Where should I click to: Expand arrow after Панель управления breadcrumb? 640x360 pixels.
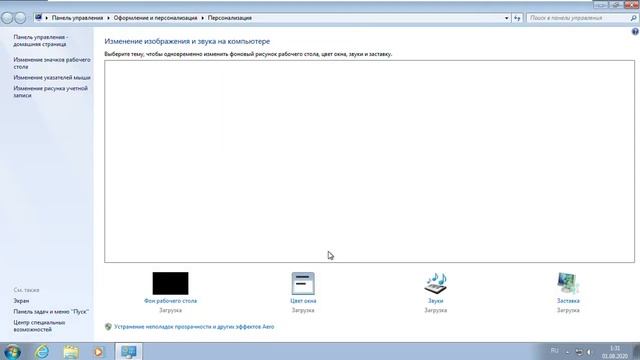[x=108, y=18]
